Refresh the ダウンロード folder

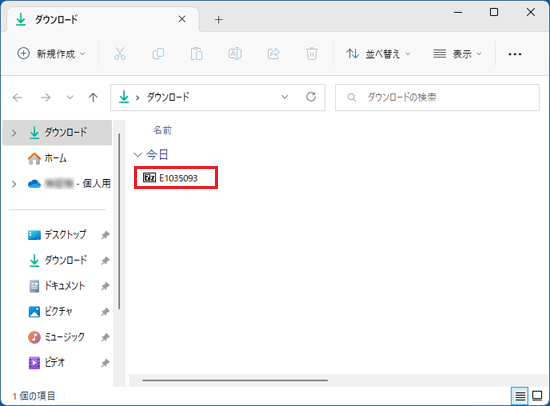pyautogui.click(x=311, y=97)
